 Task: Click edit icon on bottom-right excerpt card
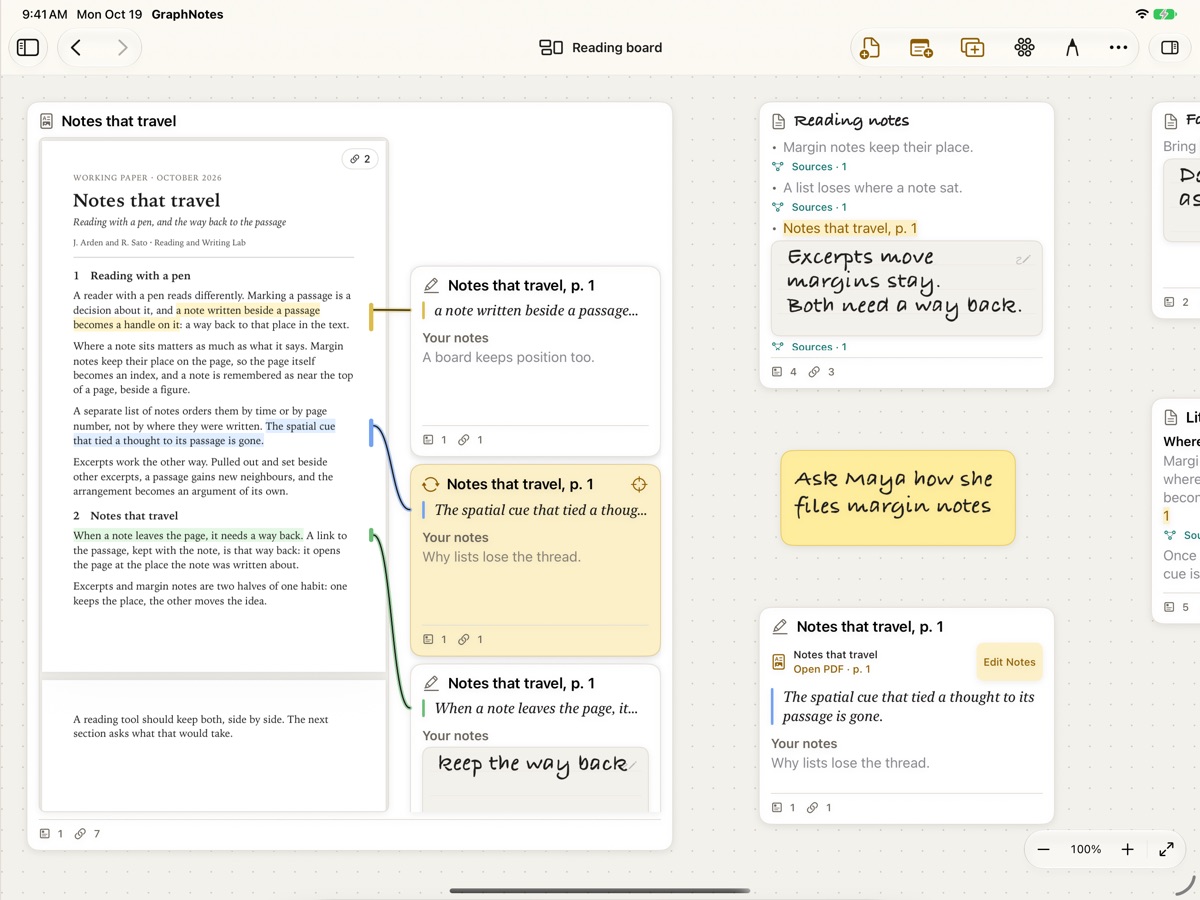pos(780,627)
